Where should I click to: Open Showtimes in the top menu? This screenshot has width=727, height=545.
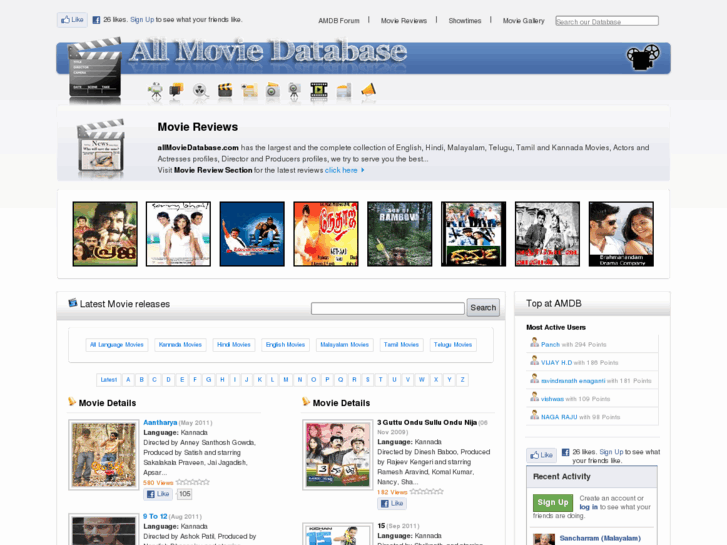465,21
